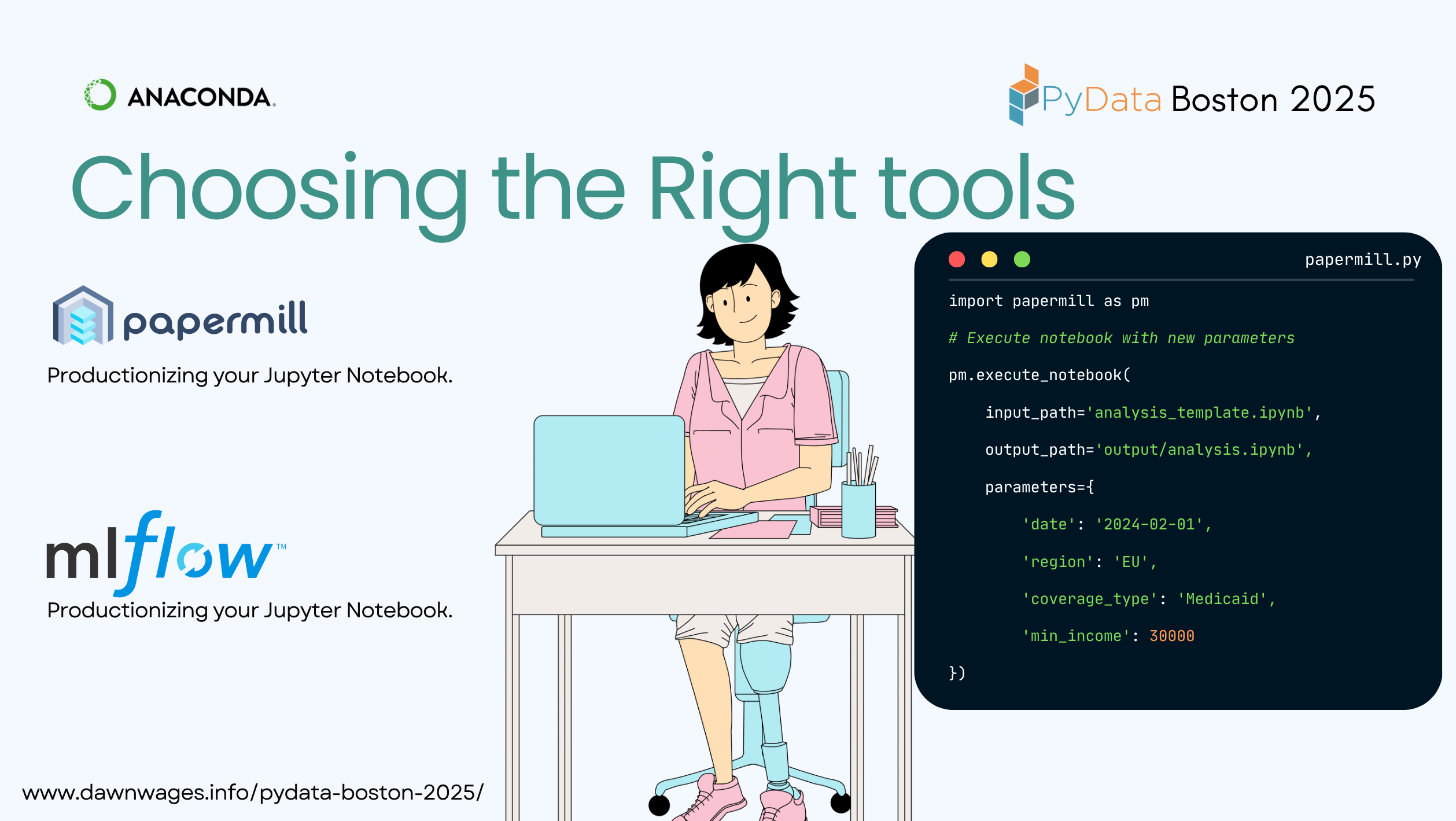The height and width of the screenshot is (821, 1456).
Task: Click the laptop illustration screen
Action: click(x=609, y=469)
